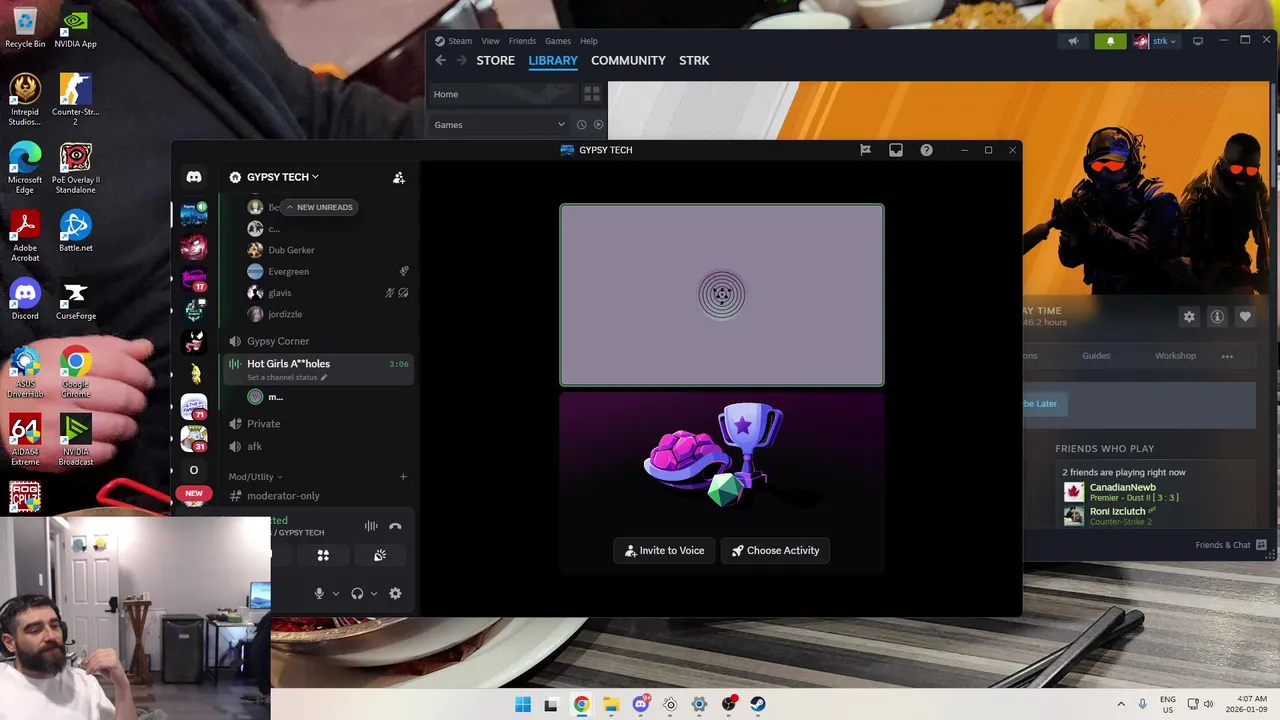Select the banana server icon

(x=194, y=374)
